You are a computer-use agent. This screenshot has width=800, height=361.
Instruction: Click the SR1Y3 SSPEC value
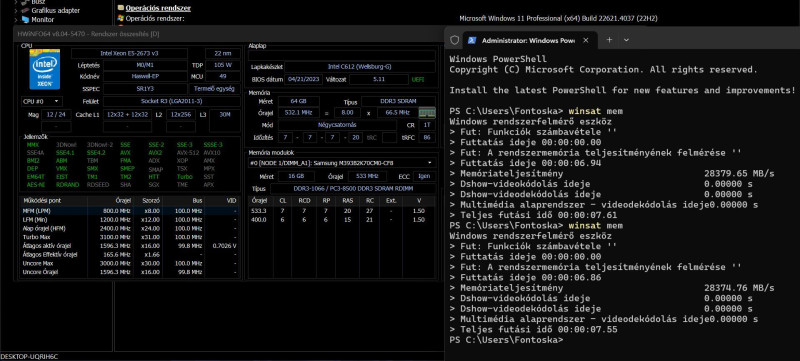(x=145, y=89)
